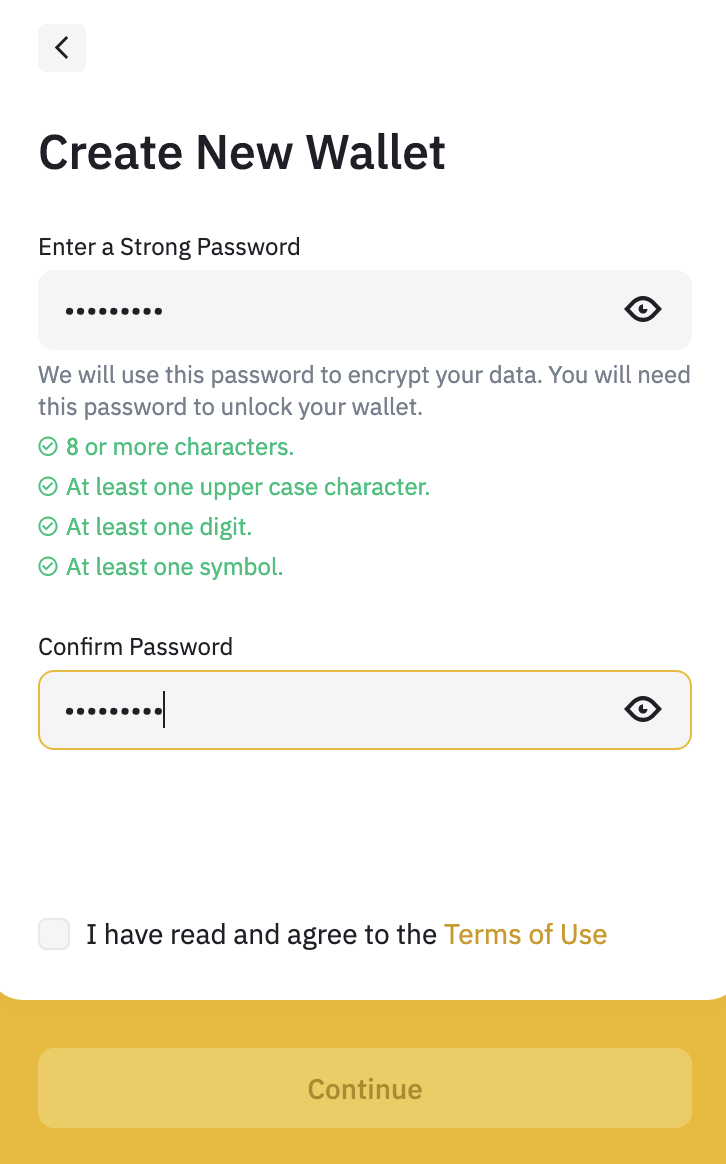Click the checkmark icon beside at least one digit
This screenshot has height=1164, width=726.
pos(48,527)
